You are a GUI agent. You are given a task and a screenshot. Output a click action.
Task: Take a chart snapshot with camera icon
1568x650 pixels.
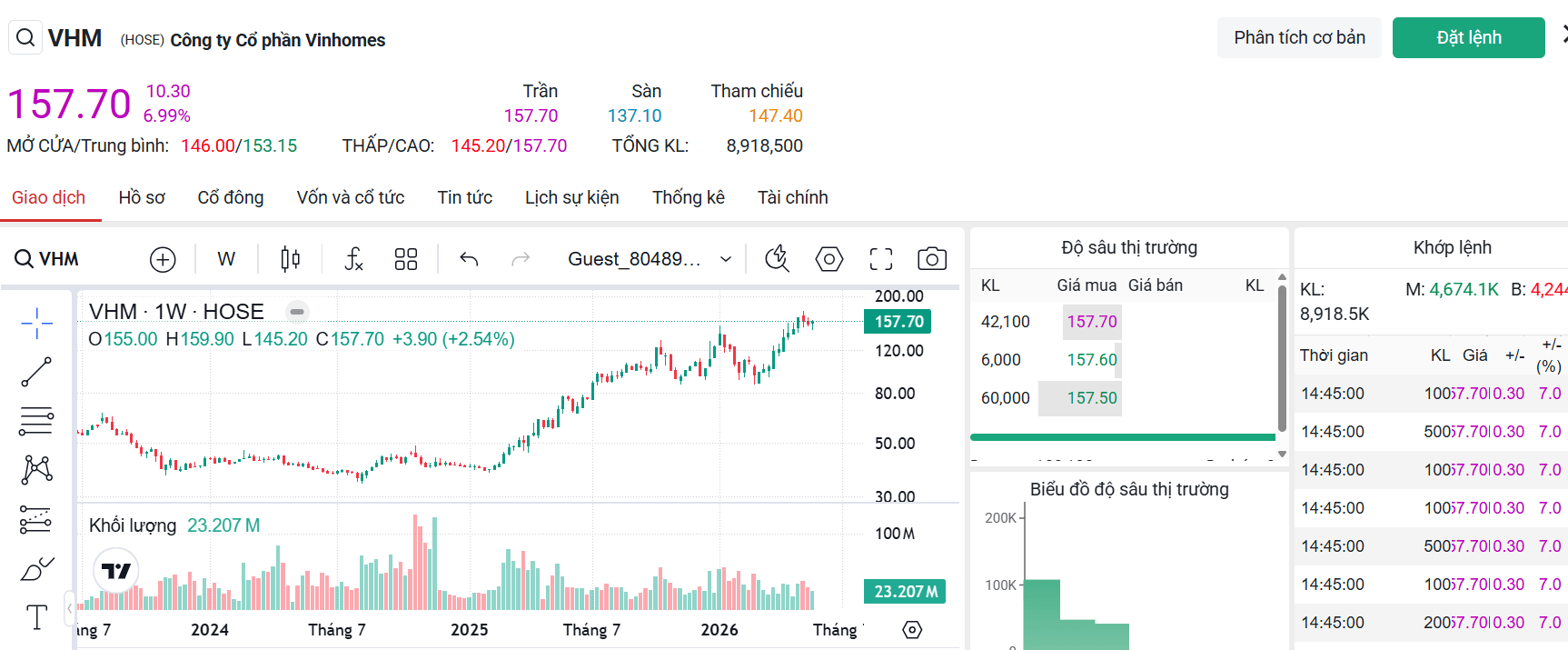click(x=932, y=259)
